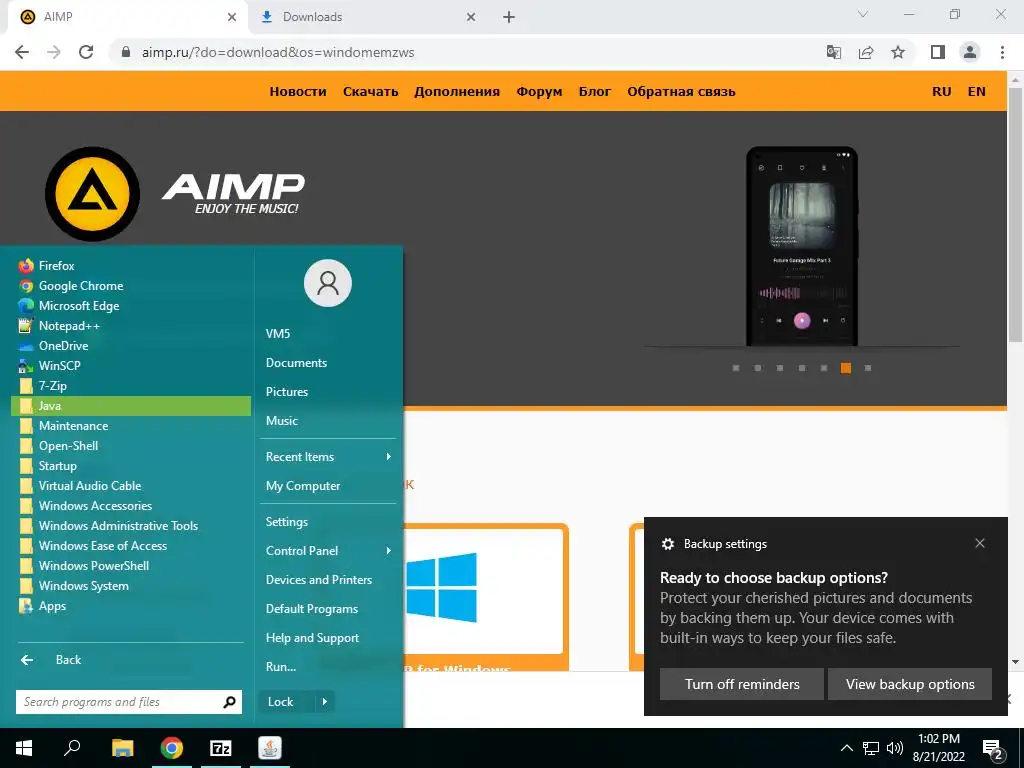Image resolution: width=1024 pixels, height=768 pixels.
Task: Show hidden system tray icons
Action: (846, 748)
